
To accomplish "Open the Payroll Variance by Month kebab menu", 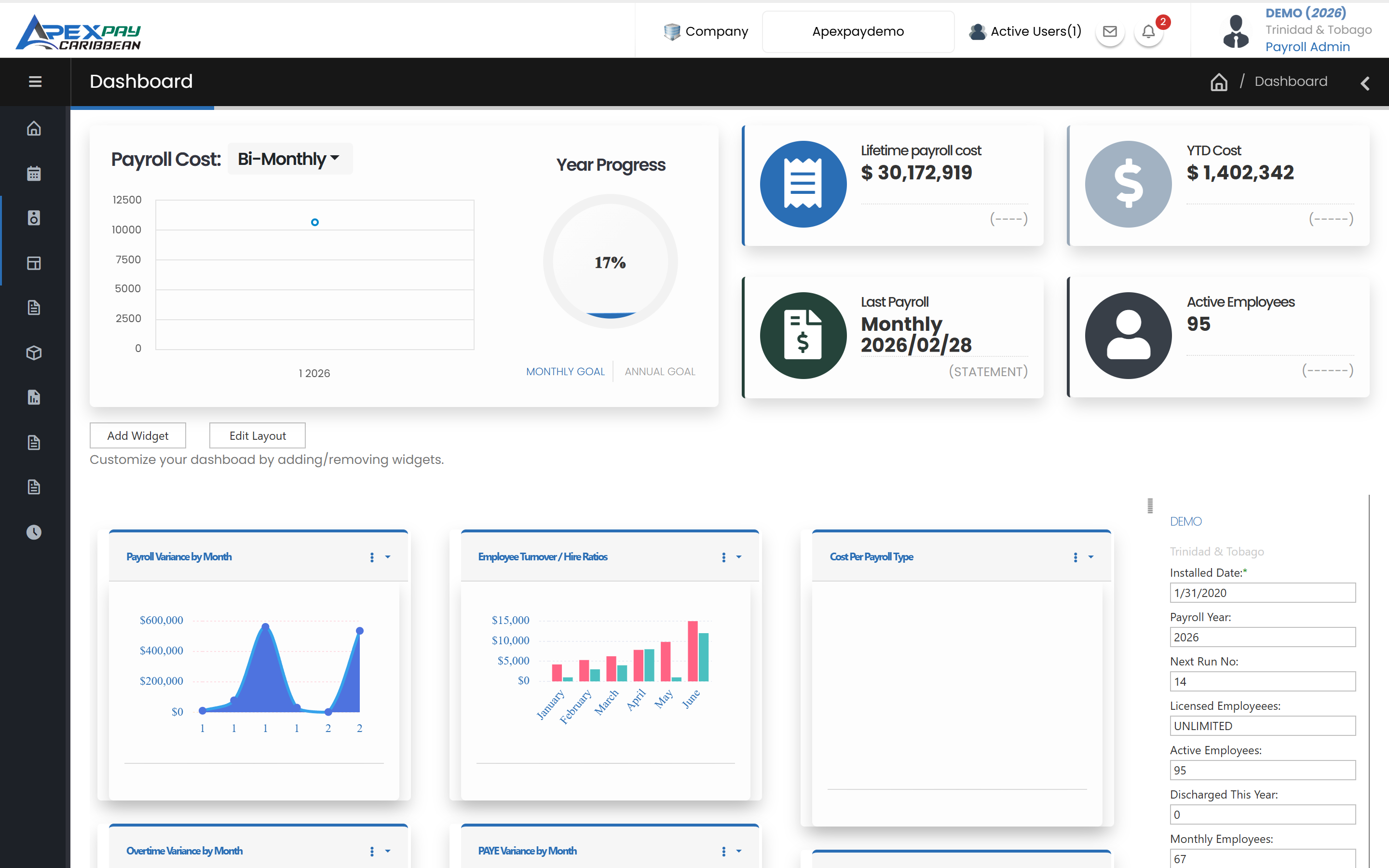I will coord(372,557).
